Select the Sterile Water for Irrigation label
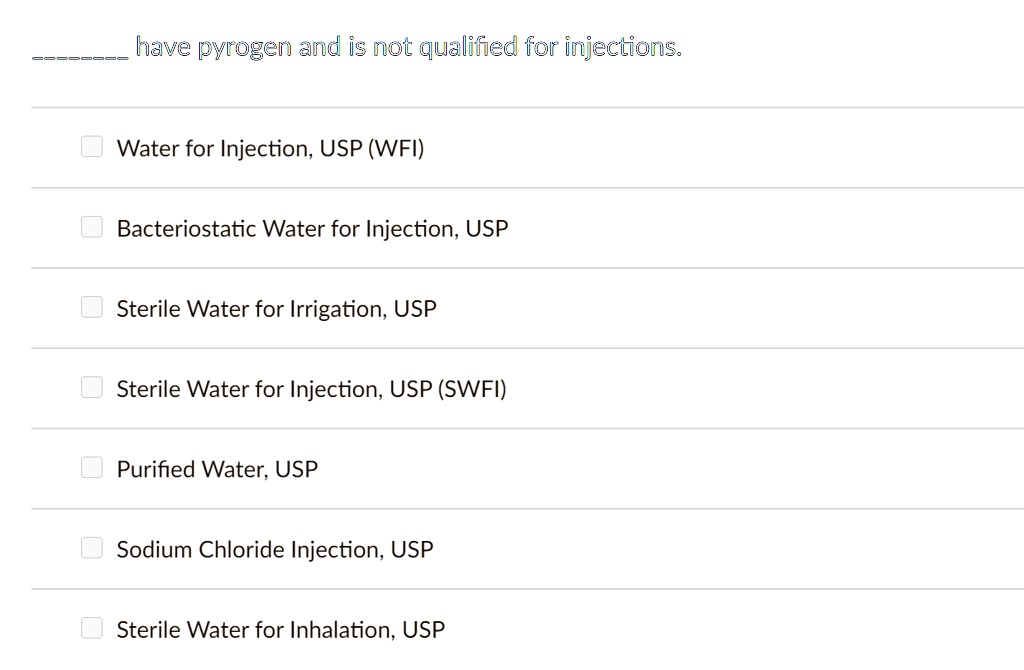Viewport: 1024px width, 670px height. tap(276, 309)
